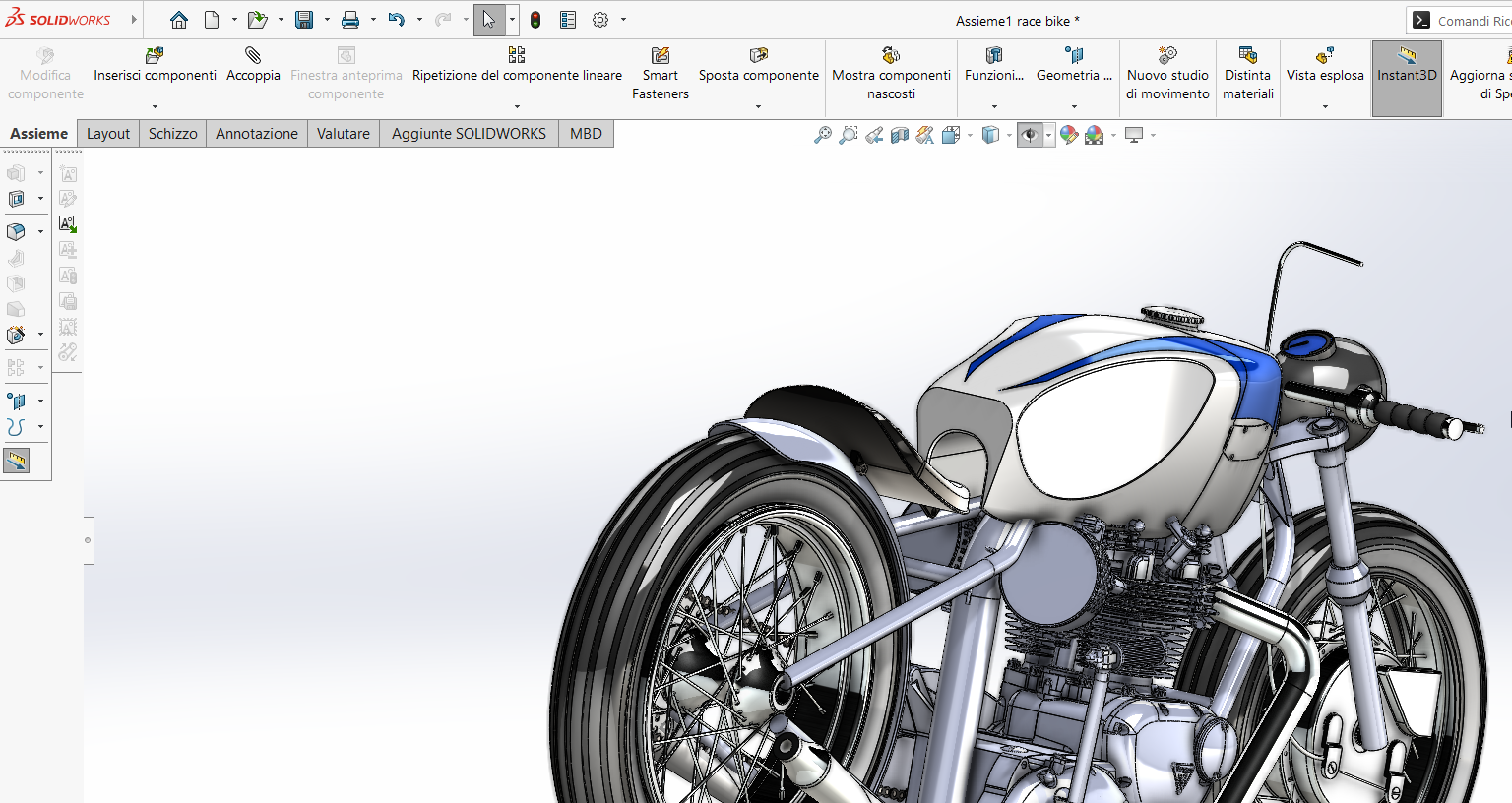Click Zoom to Fit magnifier icon
This screenshot has height=803, width=1512.
[823, 135]
